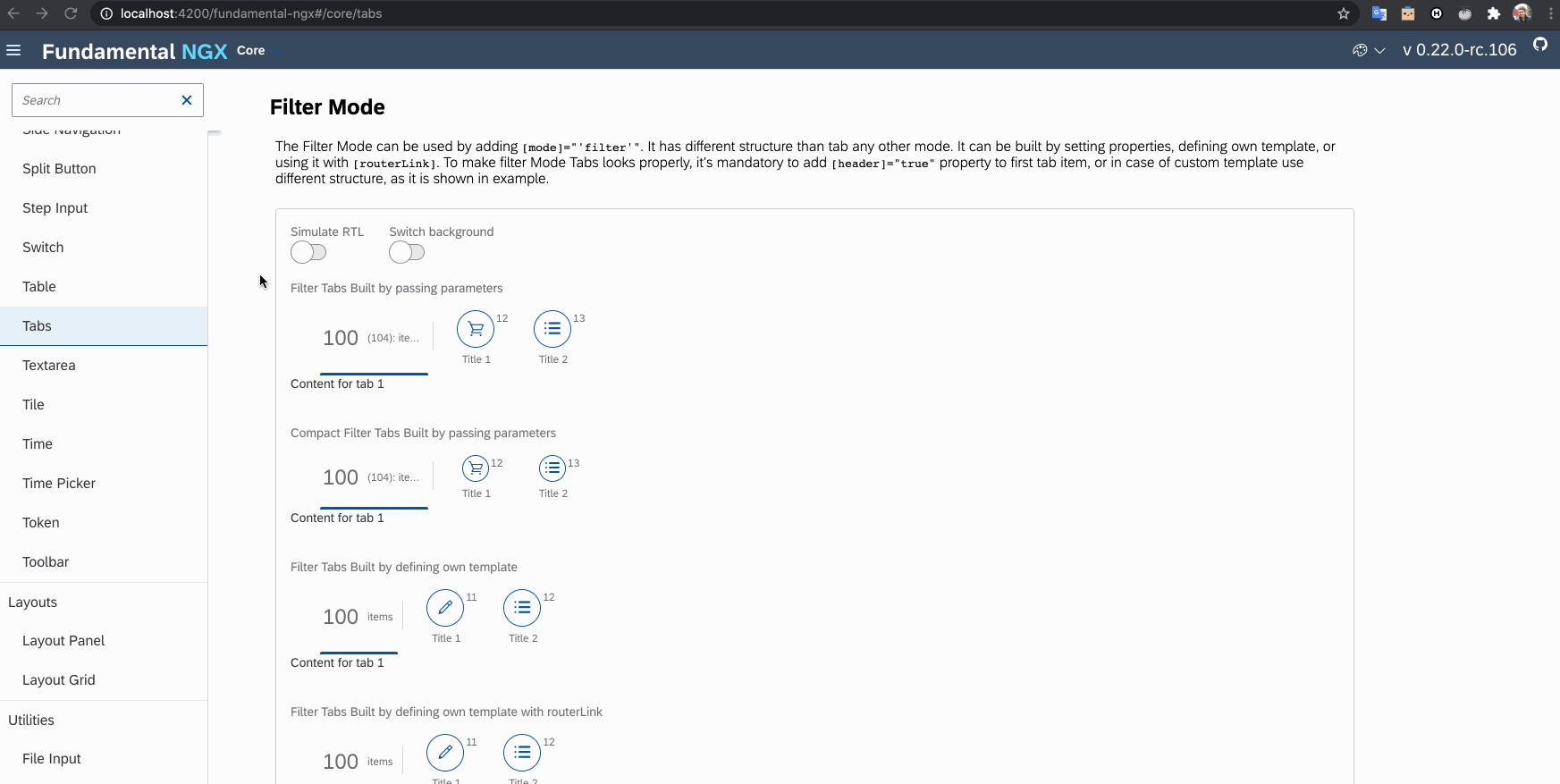The height and width of the screenshot is (784, 1560).
Task: Click the shopping cart tab icon under Filter Tabs Built by passing parameters
Action: point(476,329)
